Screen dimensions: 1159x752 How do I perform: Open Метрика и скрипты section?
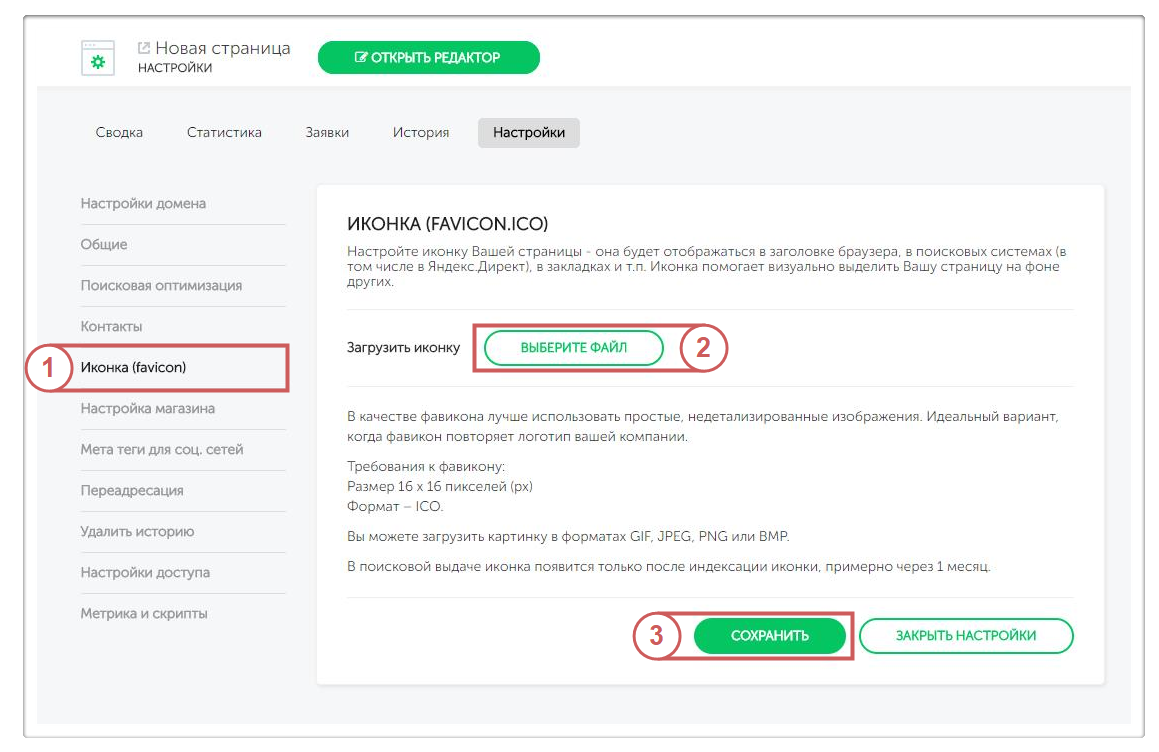[x=144, y=613]
